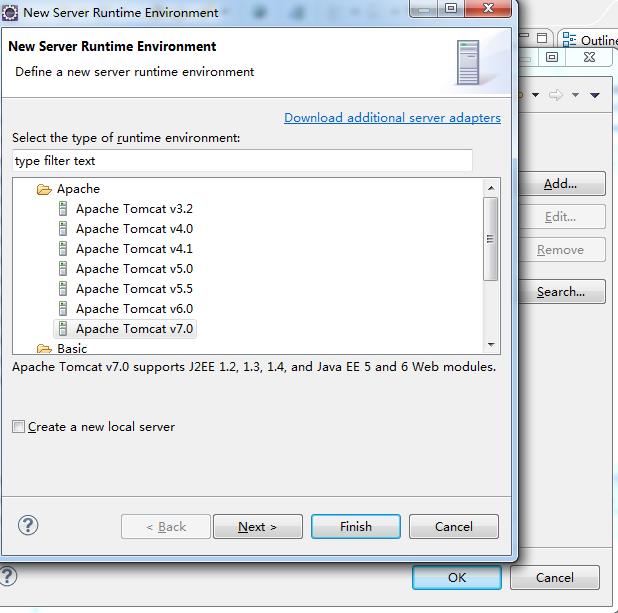Select Apache Tomcat v4.1 runtime
The image size is (618, 613).
click(x=134, y=249)
